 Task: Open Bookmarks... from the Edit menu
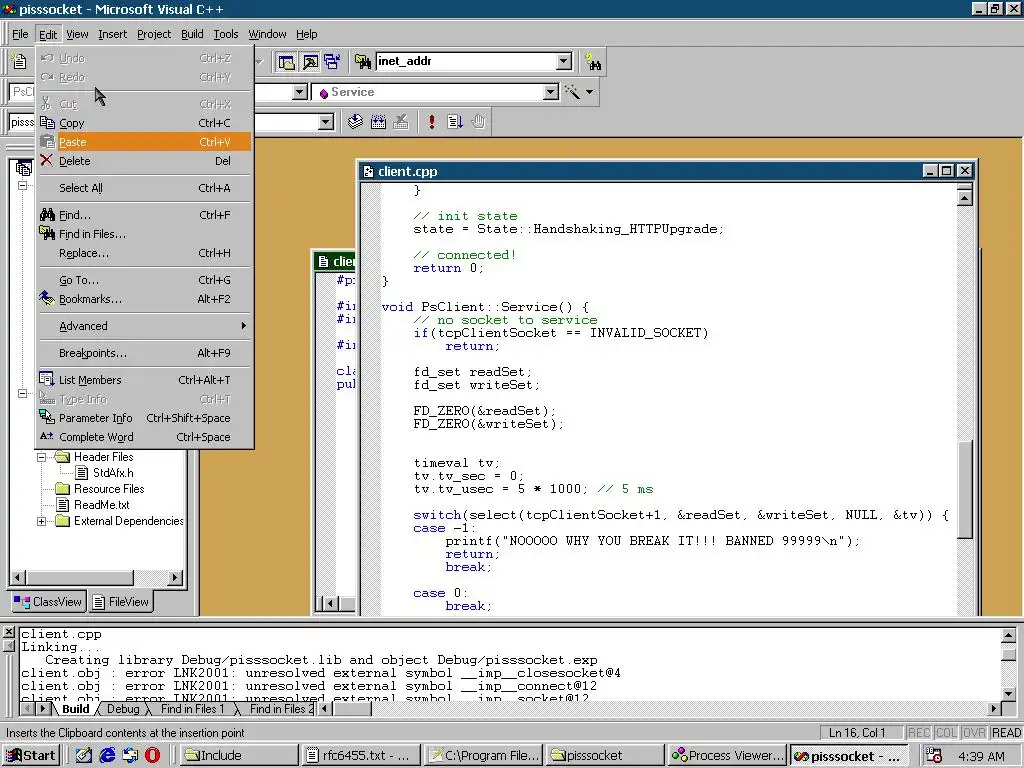pos(144,299)
